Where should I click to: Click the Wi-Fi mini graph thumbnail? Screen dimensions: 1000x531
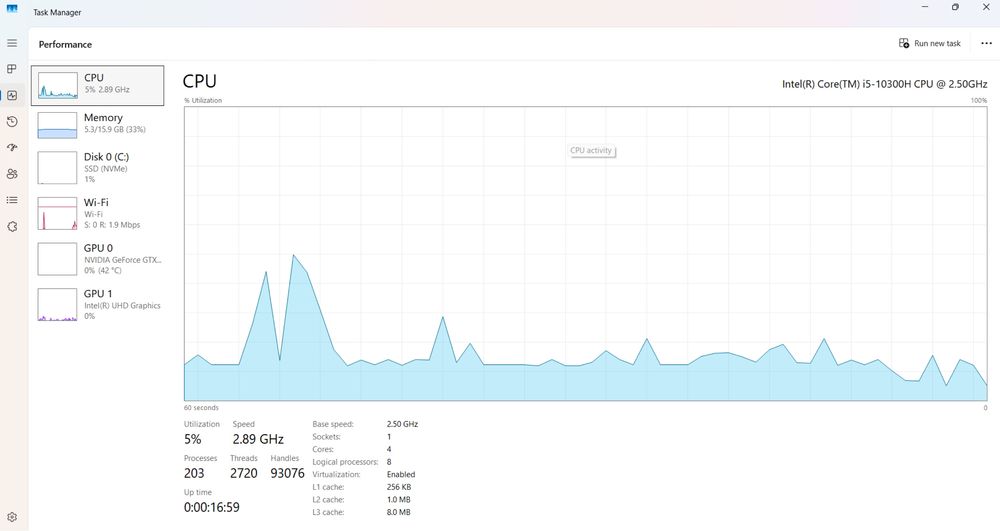pos(57,214)
